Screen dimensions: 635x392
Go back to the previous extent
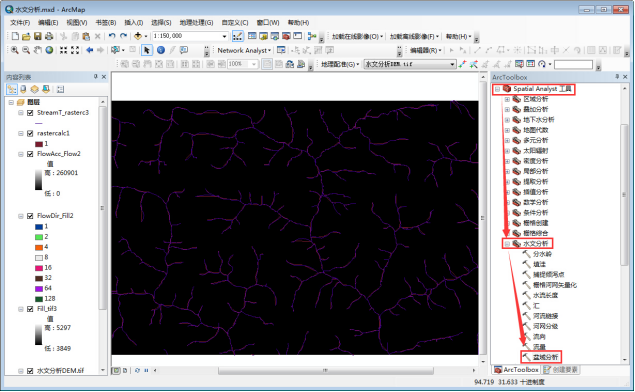click(89, 50)
